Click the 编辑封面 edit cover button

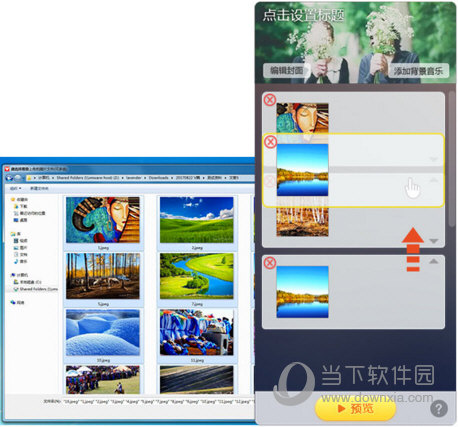click(x=287, y=70)
